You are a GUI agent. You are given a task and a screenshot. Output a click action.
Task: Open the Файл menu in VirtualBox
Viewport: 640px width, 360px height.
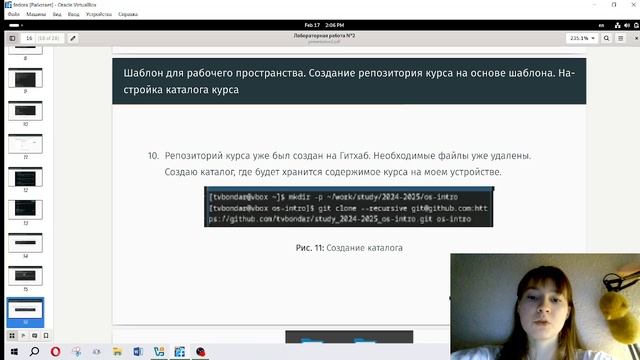click(13, 14)
